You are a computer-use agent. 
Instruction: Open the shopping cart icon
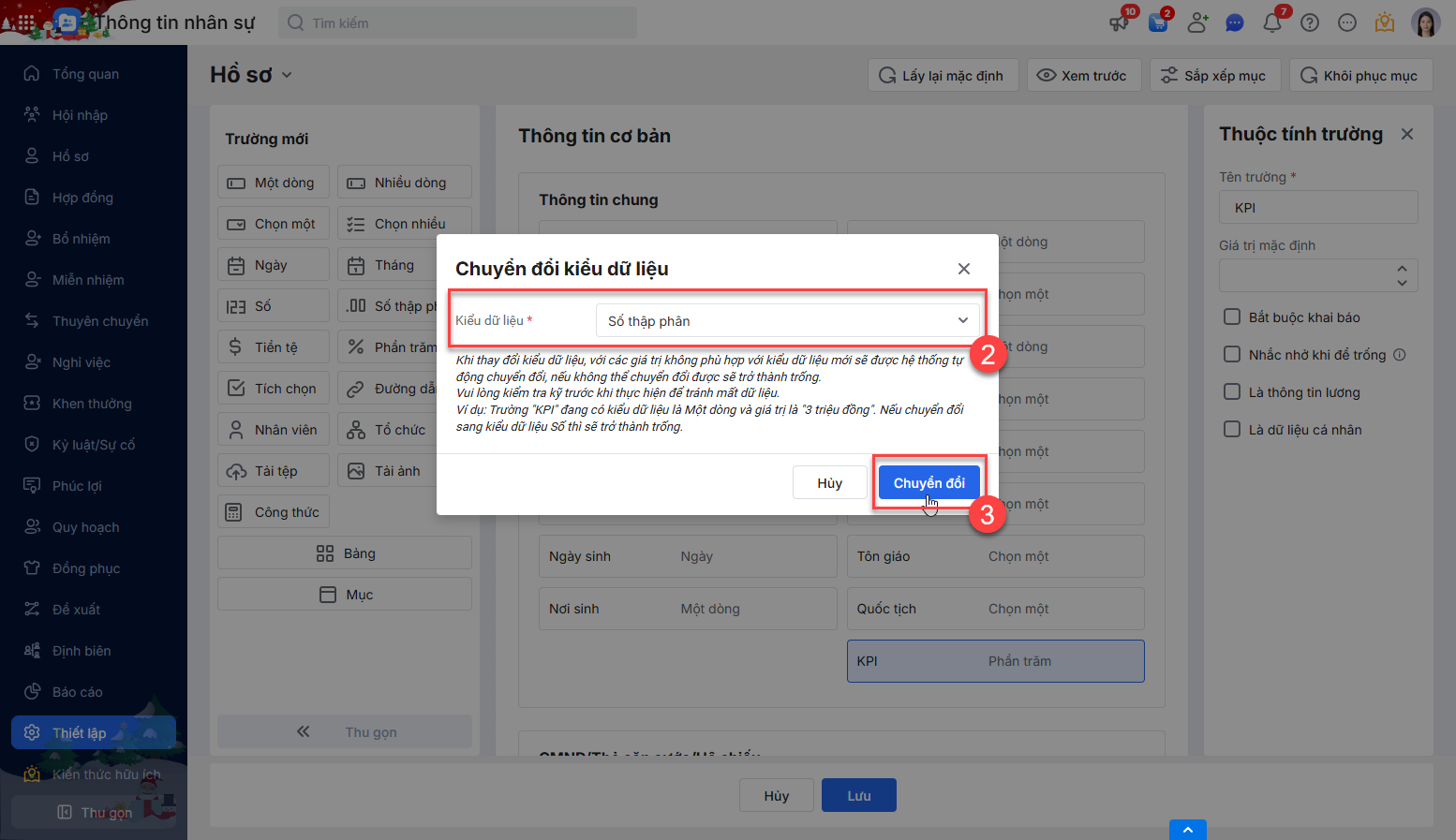click(1158, 22)
